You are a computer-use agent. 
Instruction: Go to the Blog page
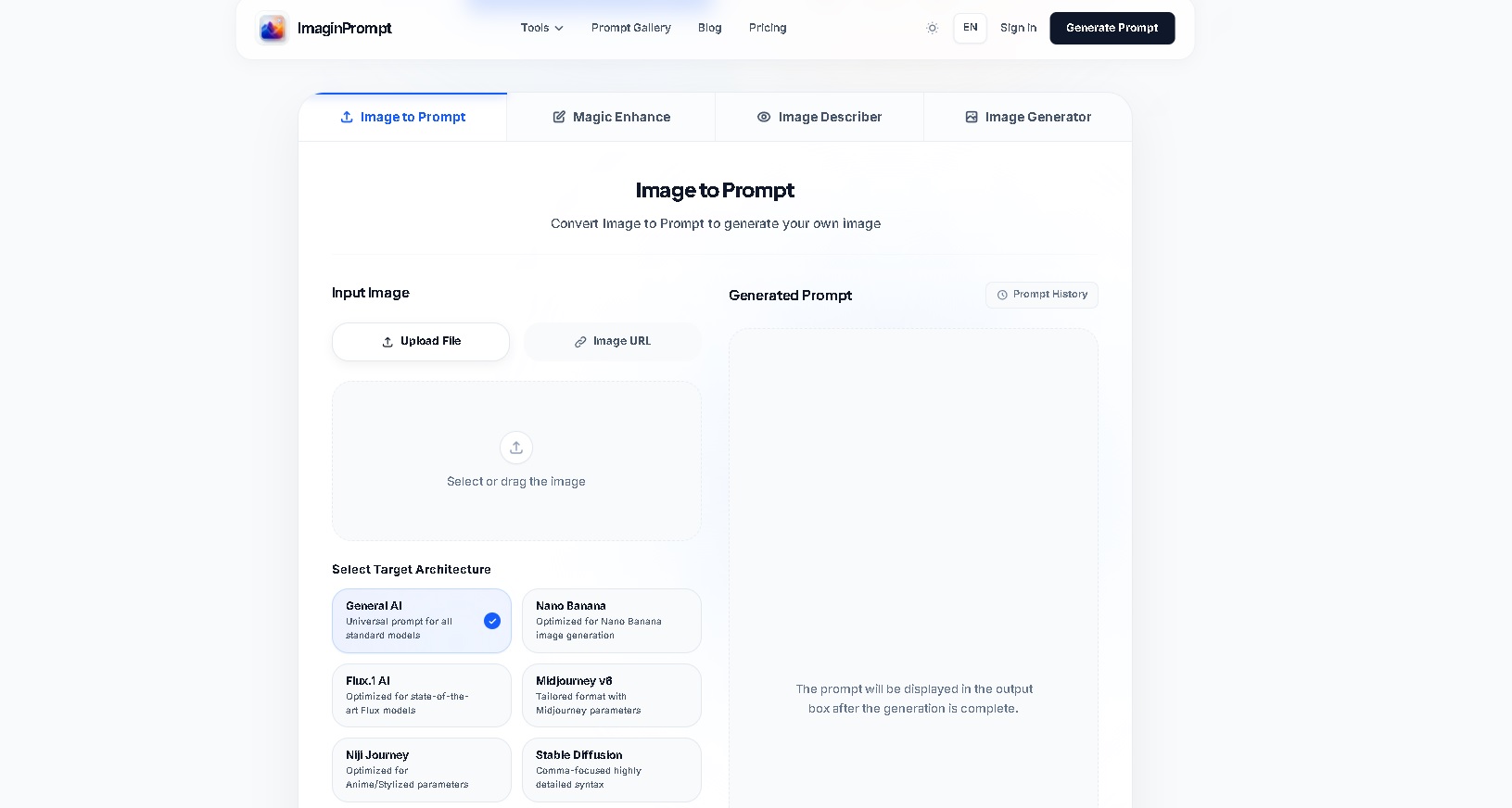pos(710,28)
